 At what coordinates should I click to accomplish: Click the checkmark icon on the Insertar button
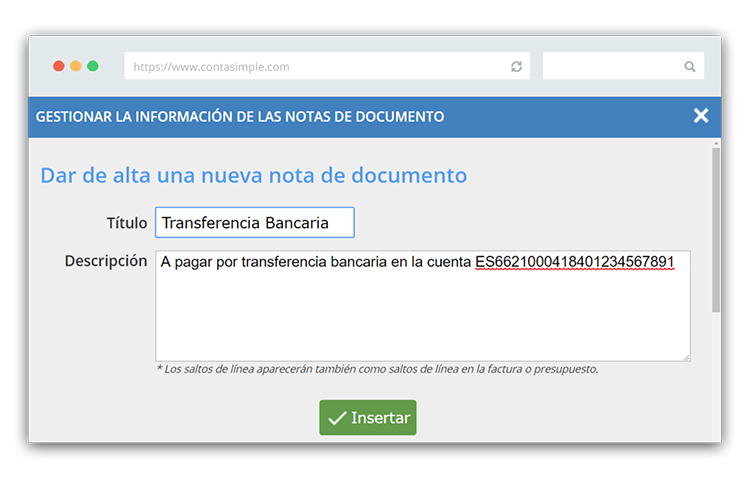[337, 418]
